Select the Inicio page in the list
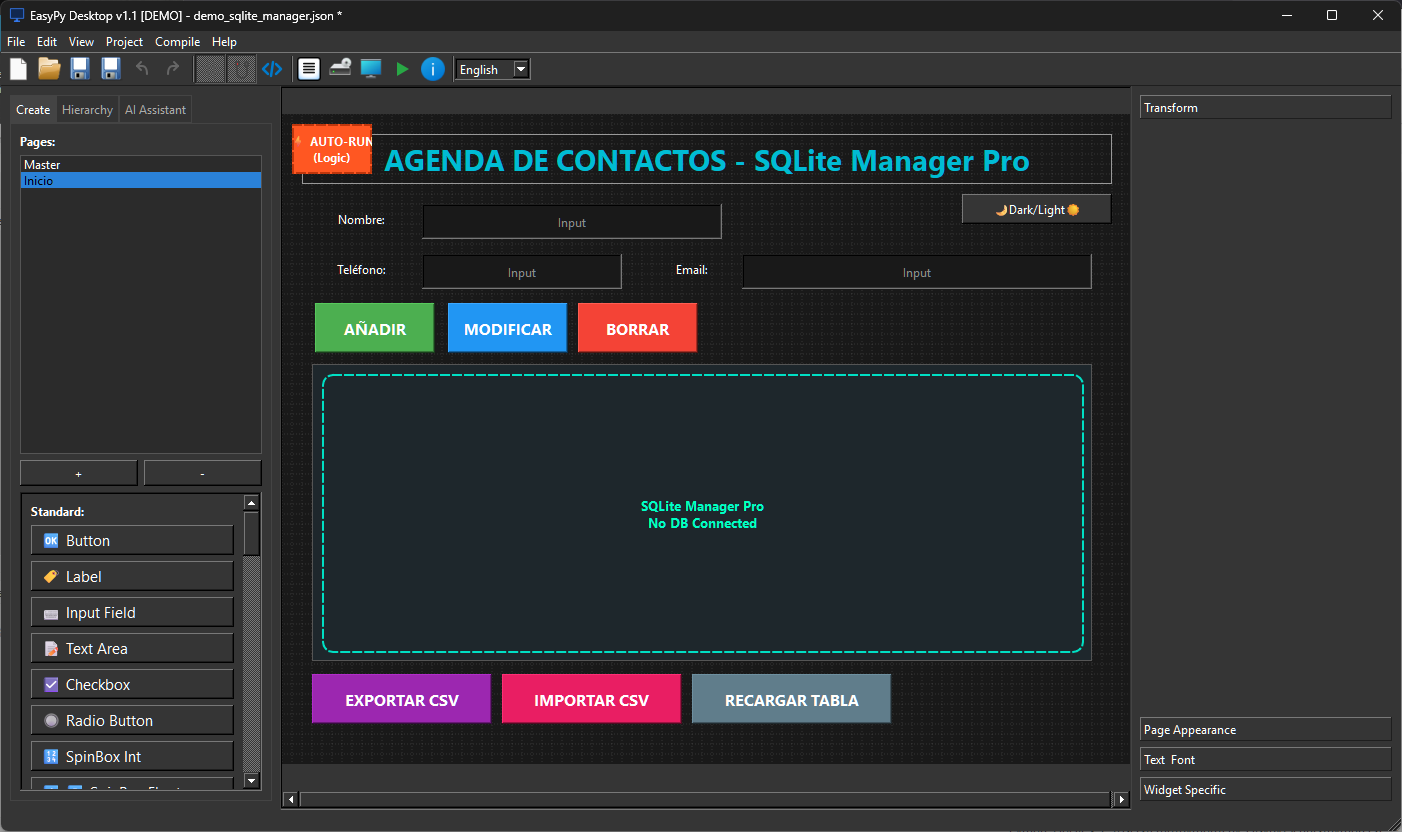1402x832 pixels. pos(141,181)
